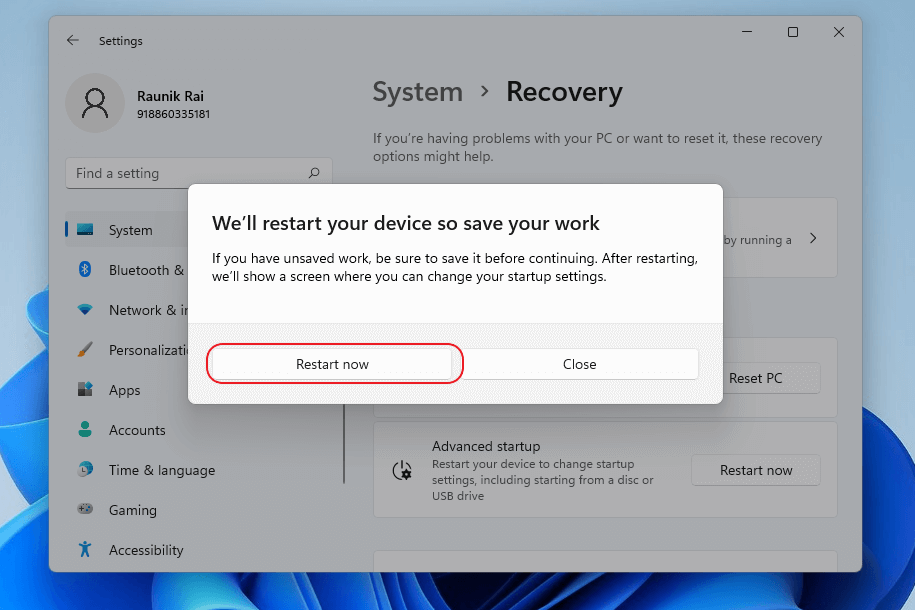Click the Find a setting search field
This screenshot has width=915, height=610.
point(198,173)
